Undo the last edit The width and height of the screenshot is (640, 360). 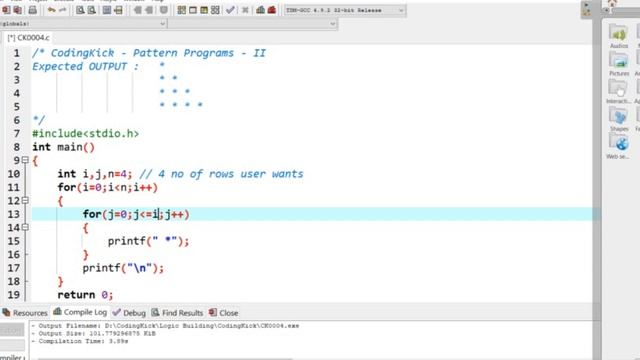[x=51, y=10]
